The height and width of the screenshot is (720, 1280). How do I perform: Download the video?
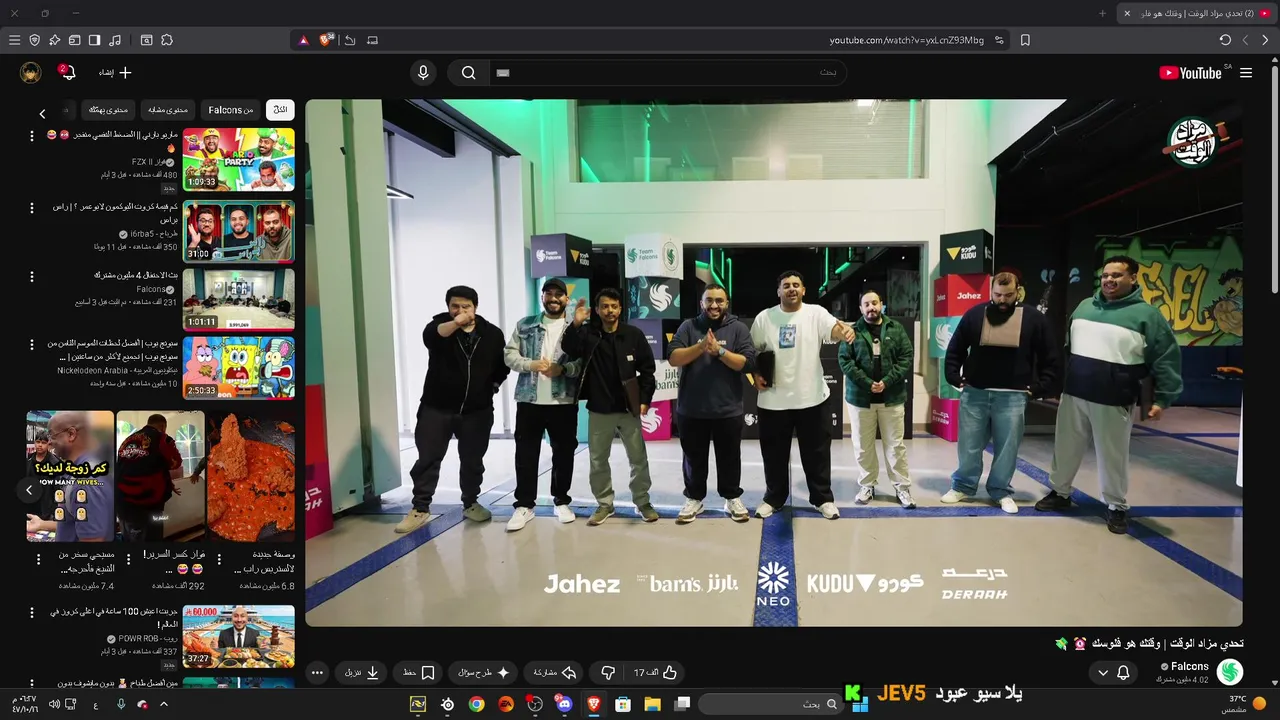362,673
